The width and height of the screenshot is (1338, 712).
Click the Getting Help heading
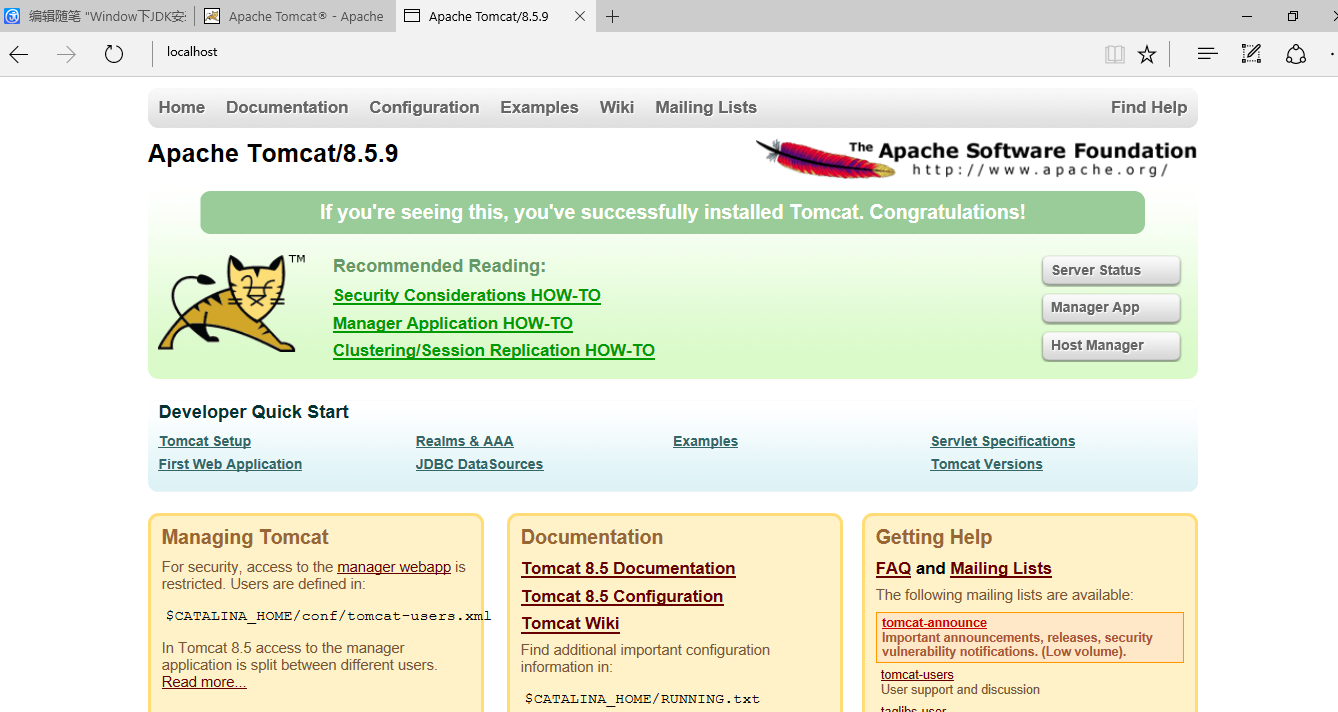934,537
